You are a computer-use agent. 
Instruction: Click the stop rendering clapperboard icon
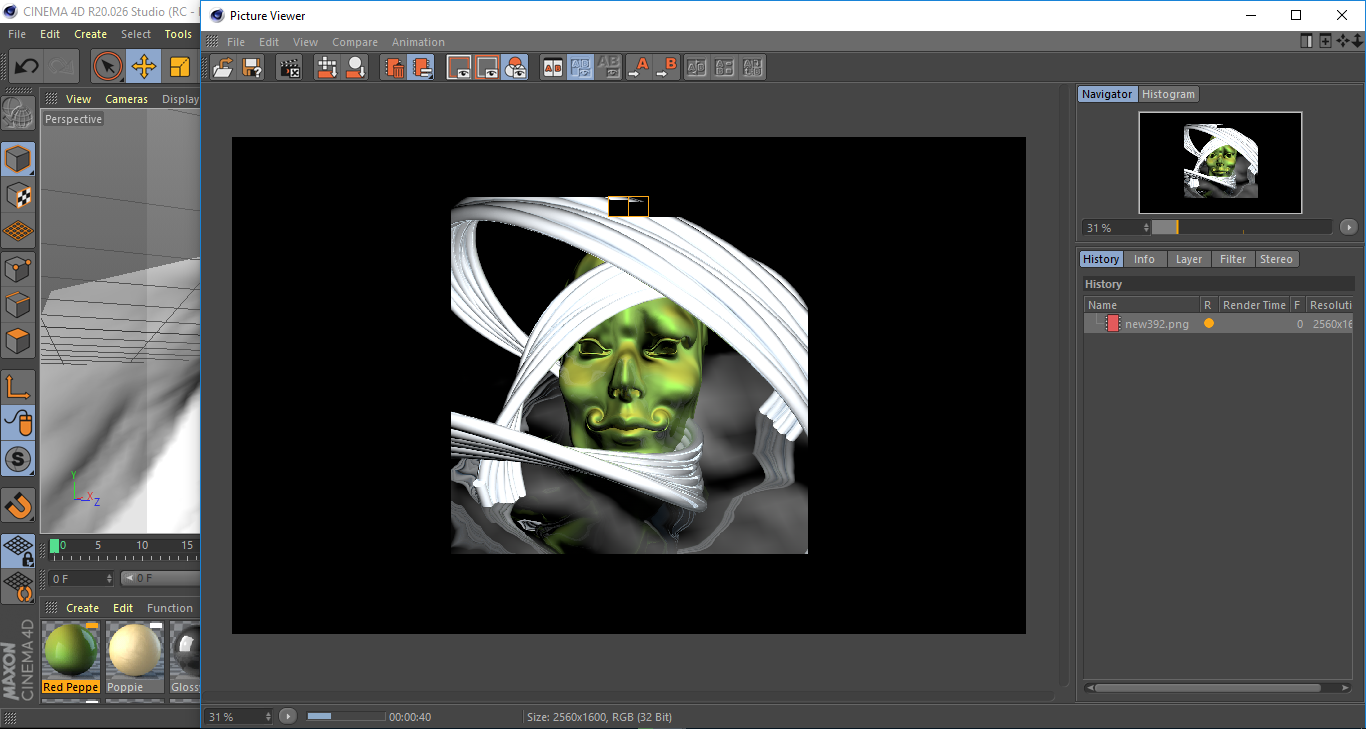290,68
